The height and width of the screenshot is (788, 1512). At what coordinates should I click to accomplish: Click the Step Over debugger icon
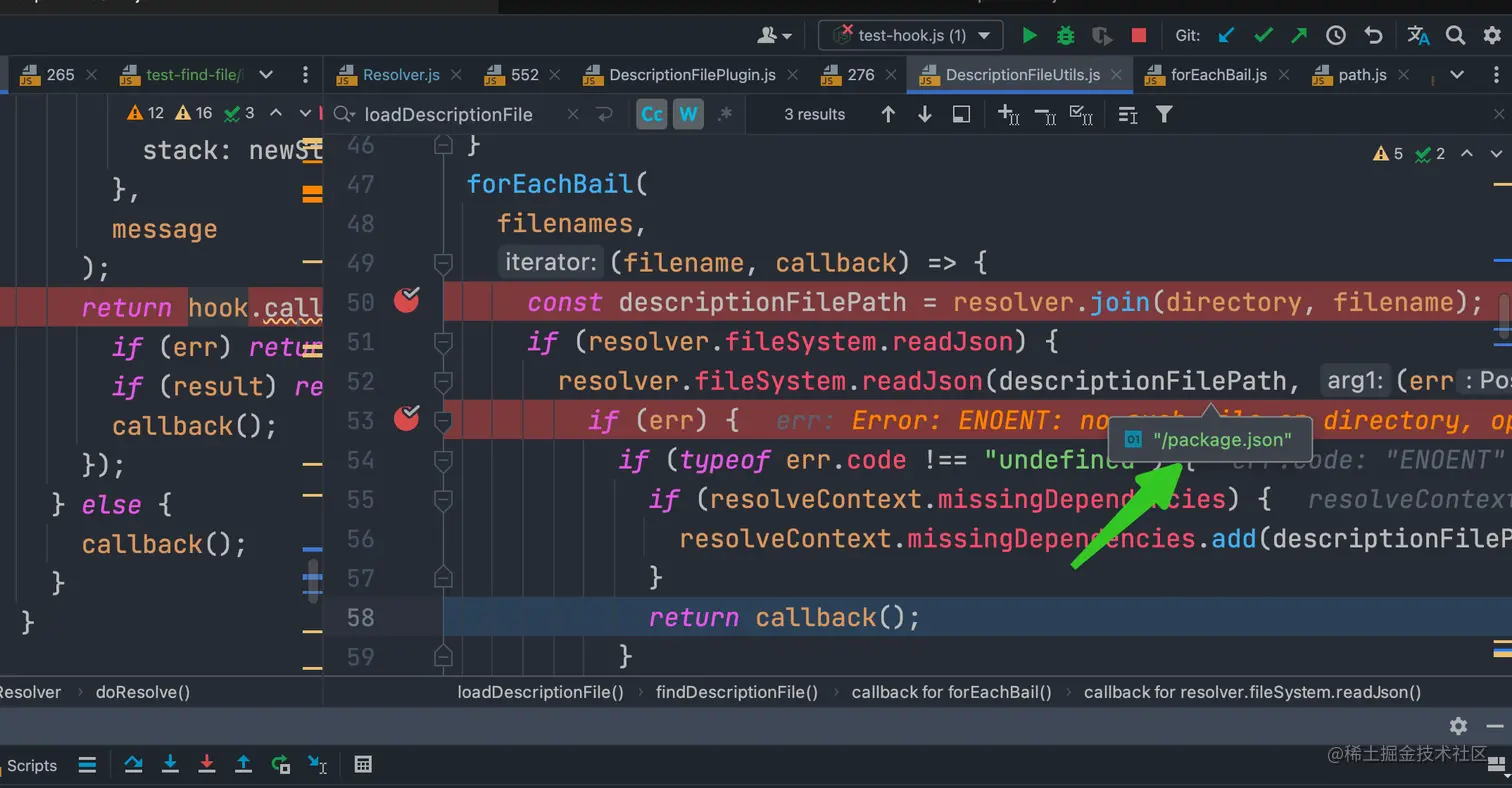coord(133,765)
